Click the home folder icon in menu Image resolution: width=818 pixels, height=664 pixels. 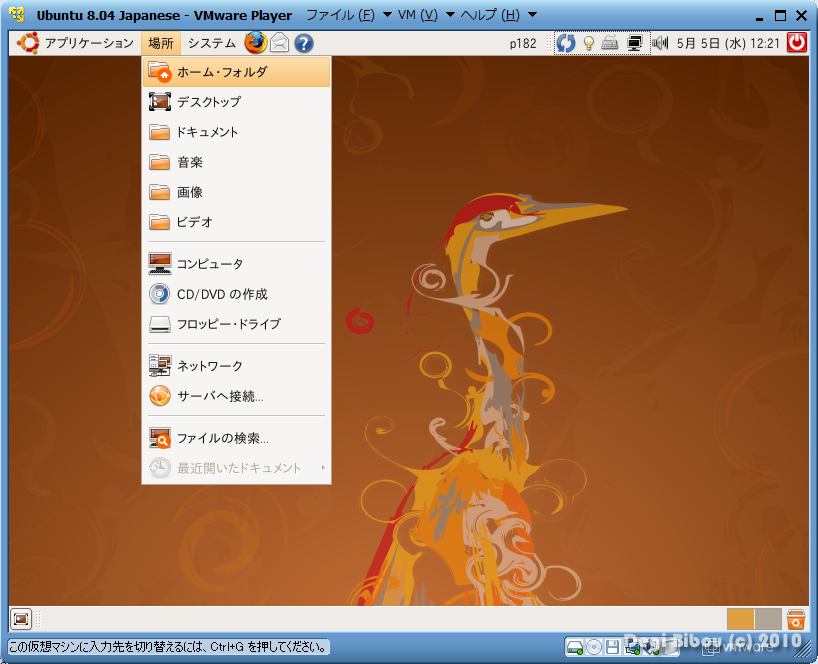click(x=160, y=72)
